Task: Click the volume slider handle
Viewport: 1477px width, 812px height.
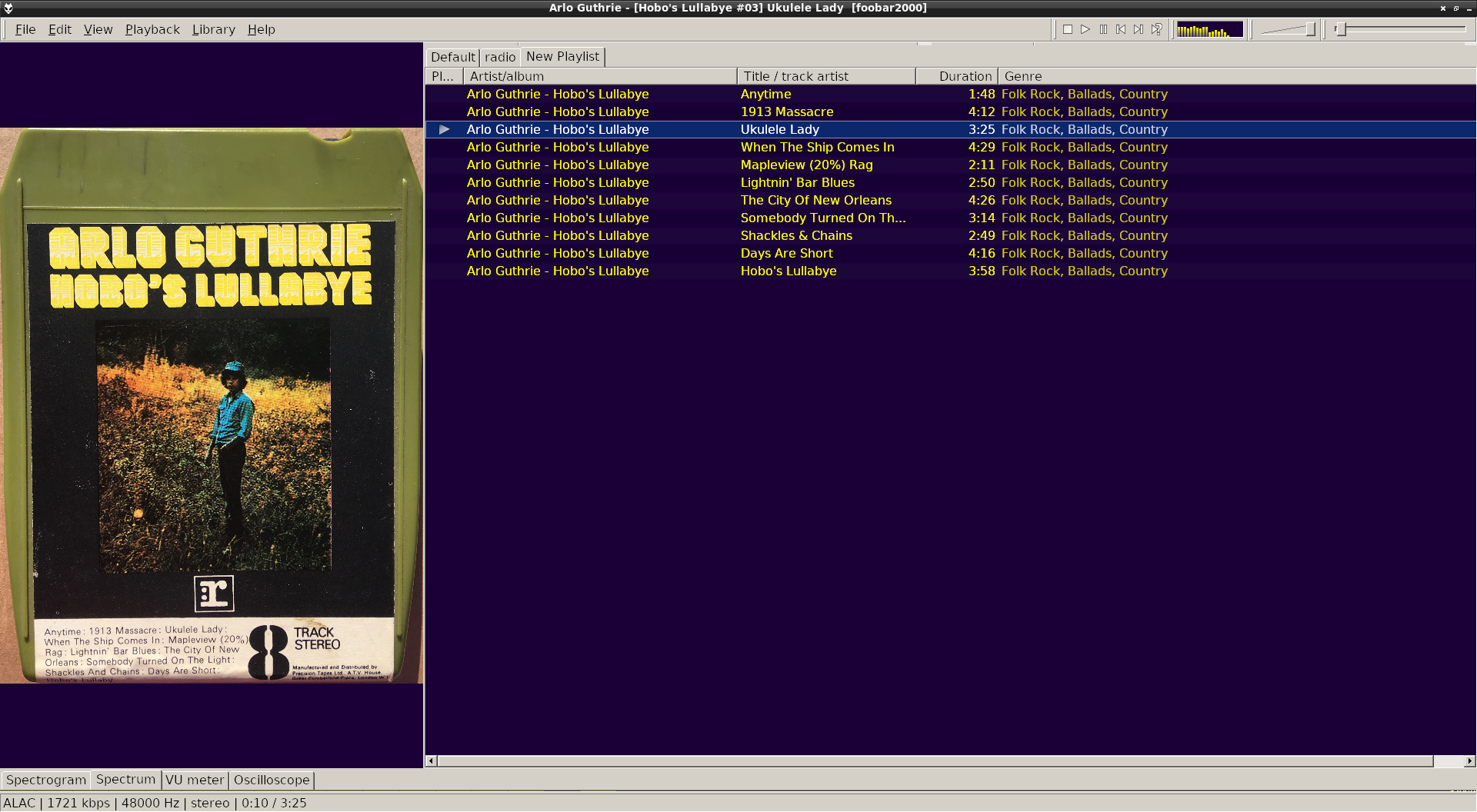Action: pyautogui.click(x=1310, y=30)
